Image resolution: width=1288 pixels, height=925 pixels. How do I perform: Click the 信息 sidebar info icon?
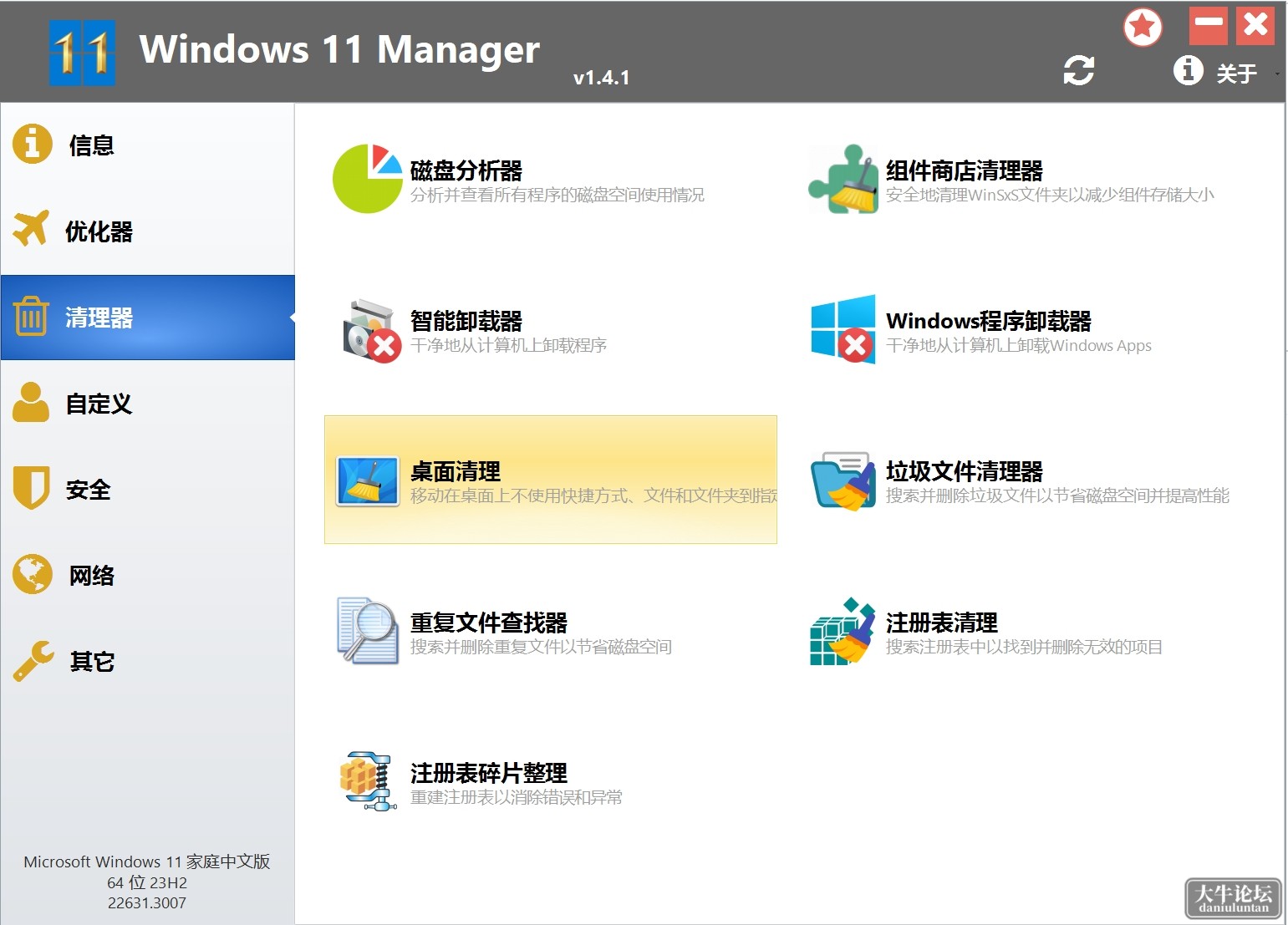pos(33,144)
